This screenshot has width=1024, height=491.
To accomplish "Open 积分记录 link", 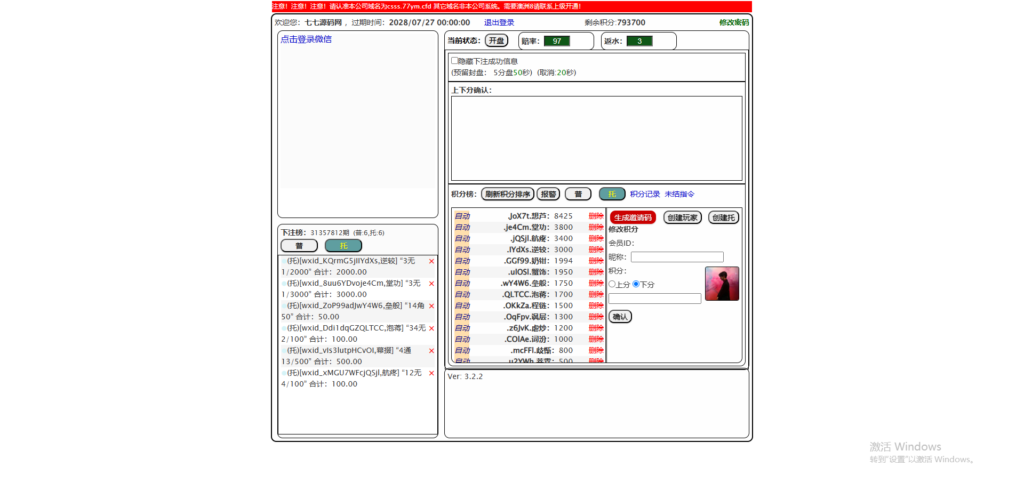I will (645, 194).
